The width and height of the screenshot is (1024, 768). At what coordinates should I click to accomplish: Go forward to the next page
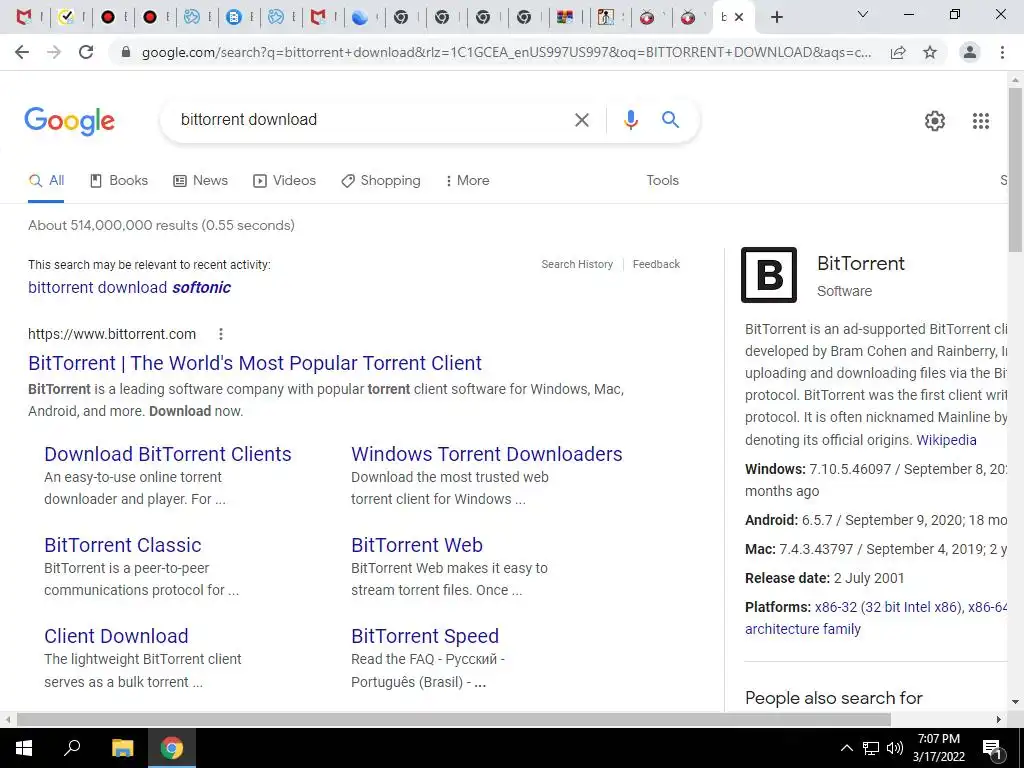point(54,52)
